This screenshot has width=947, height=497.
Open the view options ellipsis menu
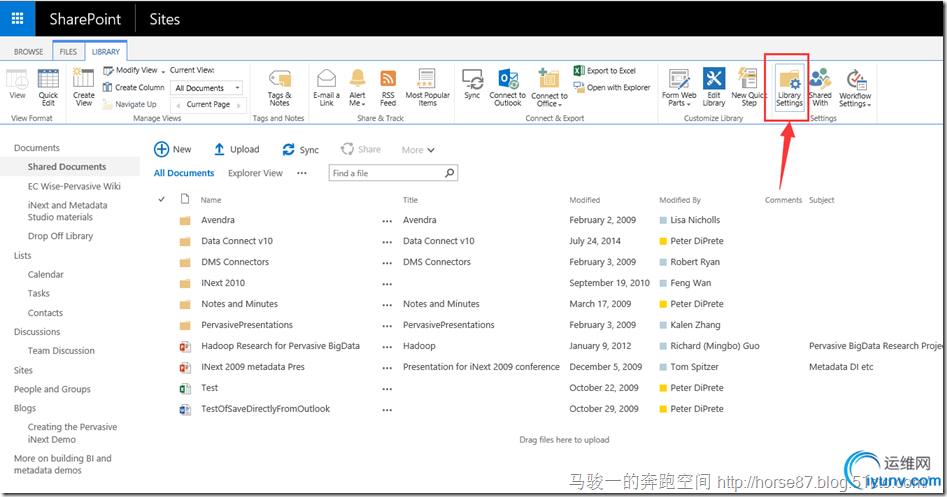coord(302,173)
